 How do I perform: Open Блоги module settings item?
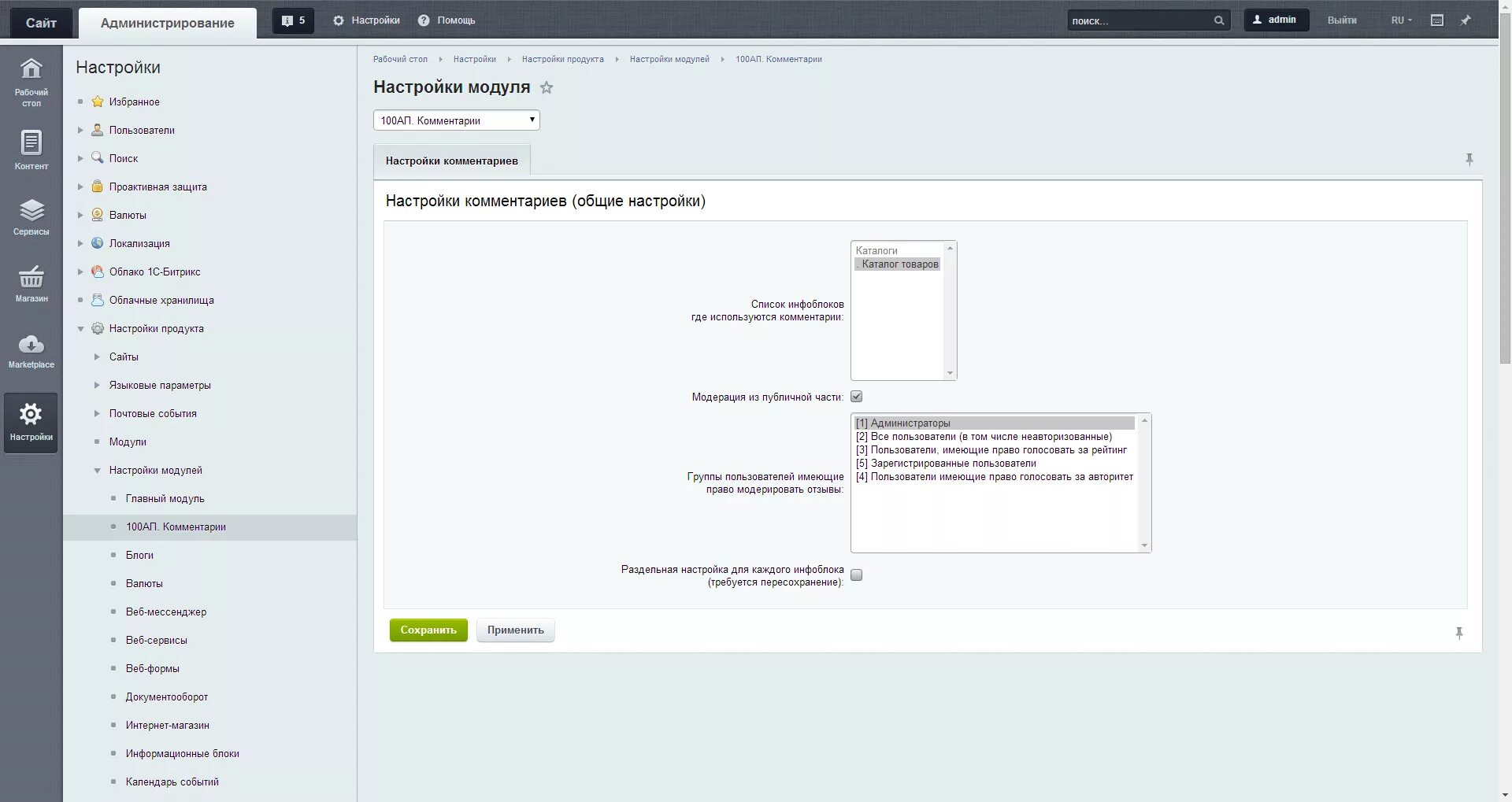[139, 555]
